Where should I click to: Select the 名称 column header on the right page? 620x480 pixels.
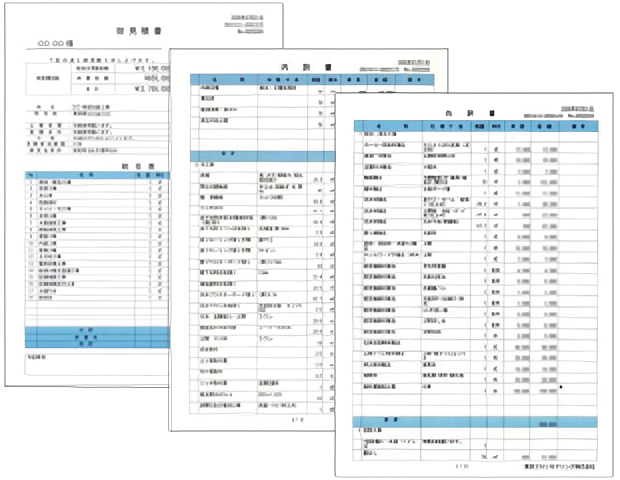point(388,126)
